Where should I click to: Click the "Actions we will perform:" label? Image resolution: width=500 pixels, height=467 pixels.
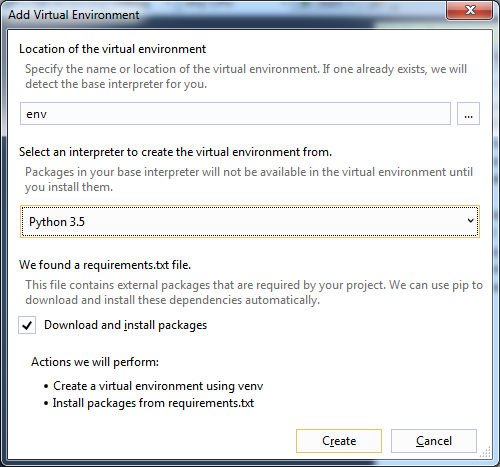coord(95,362)
